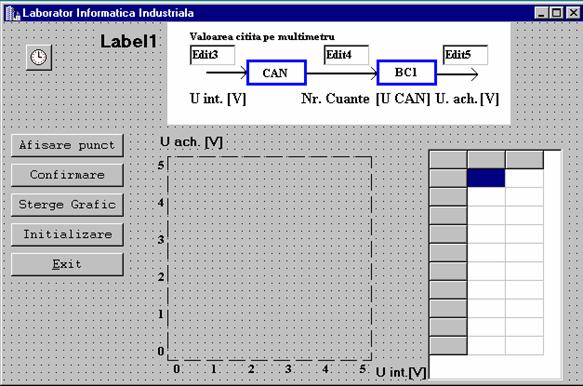Click the Confirmare button
The height and width of the screenshot is (386, 583).
click(x=67, y=175)
